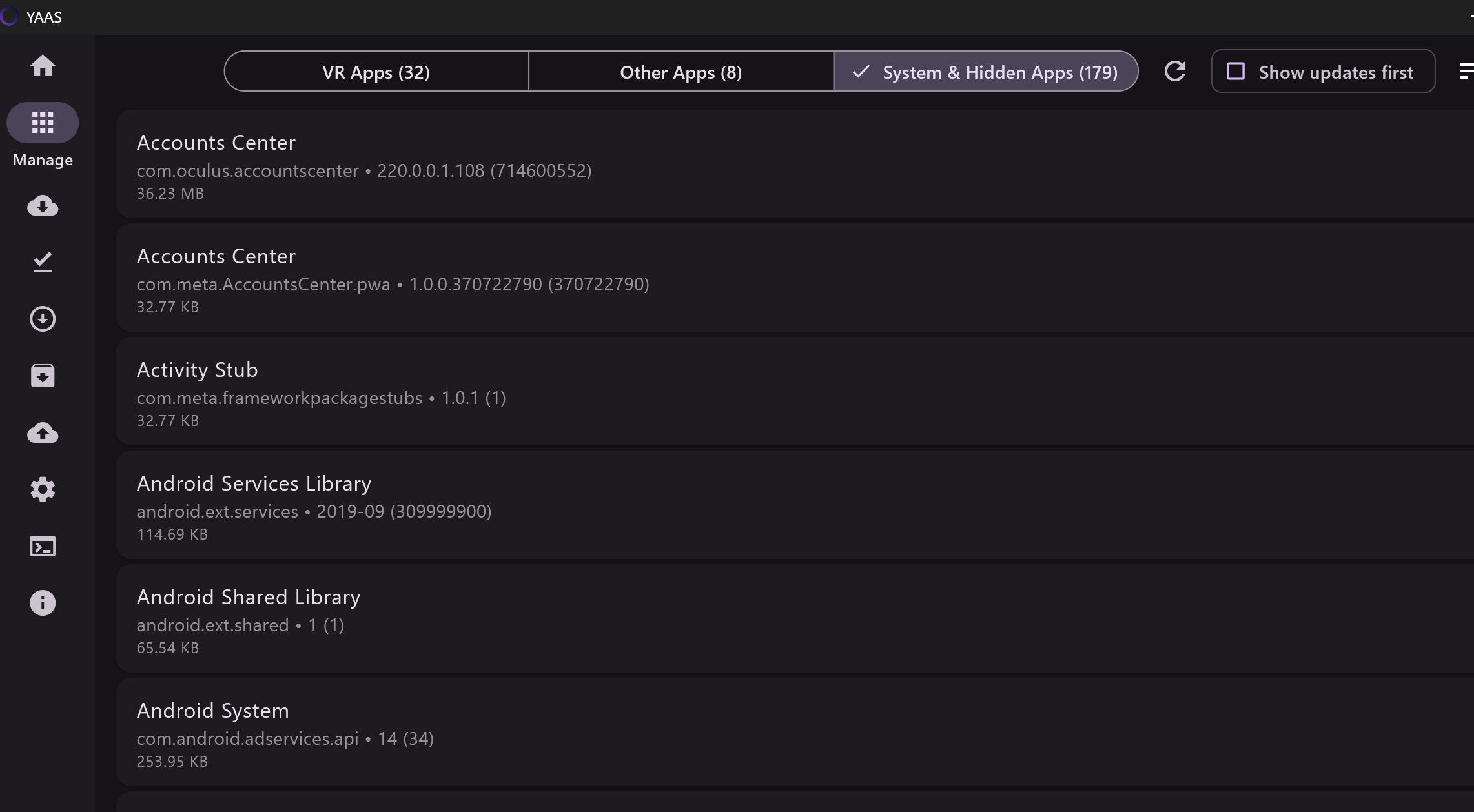This screenshot has height=812, width=1474.
Task: Open the circled download arrow icon
Action: click(x=43, y=319)
